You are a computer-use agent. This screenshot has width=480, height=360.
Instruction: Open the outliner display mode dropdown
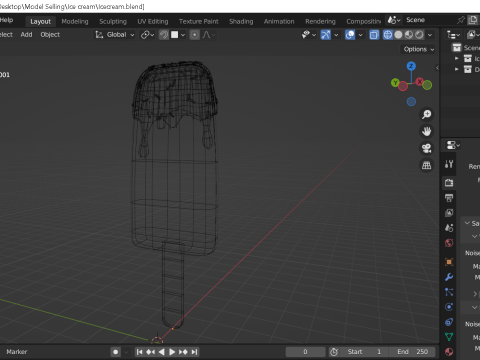(x=473, y=35)
